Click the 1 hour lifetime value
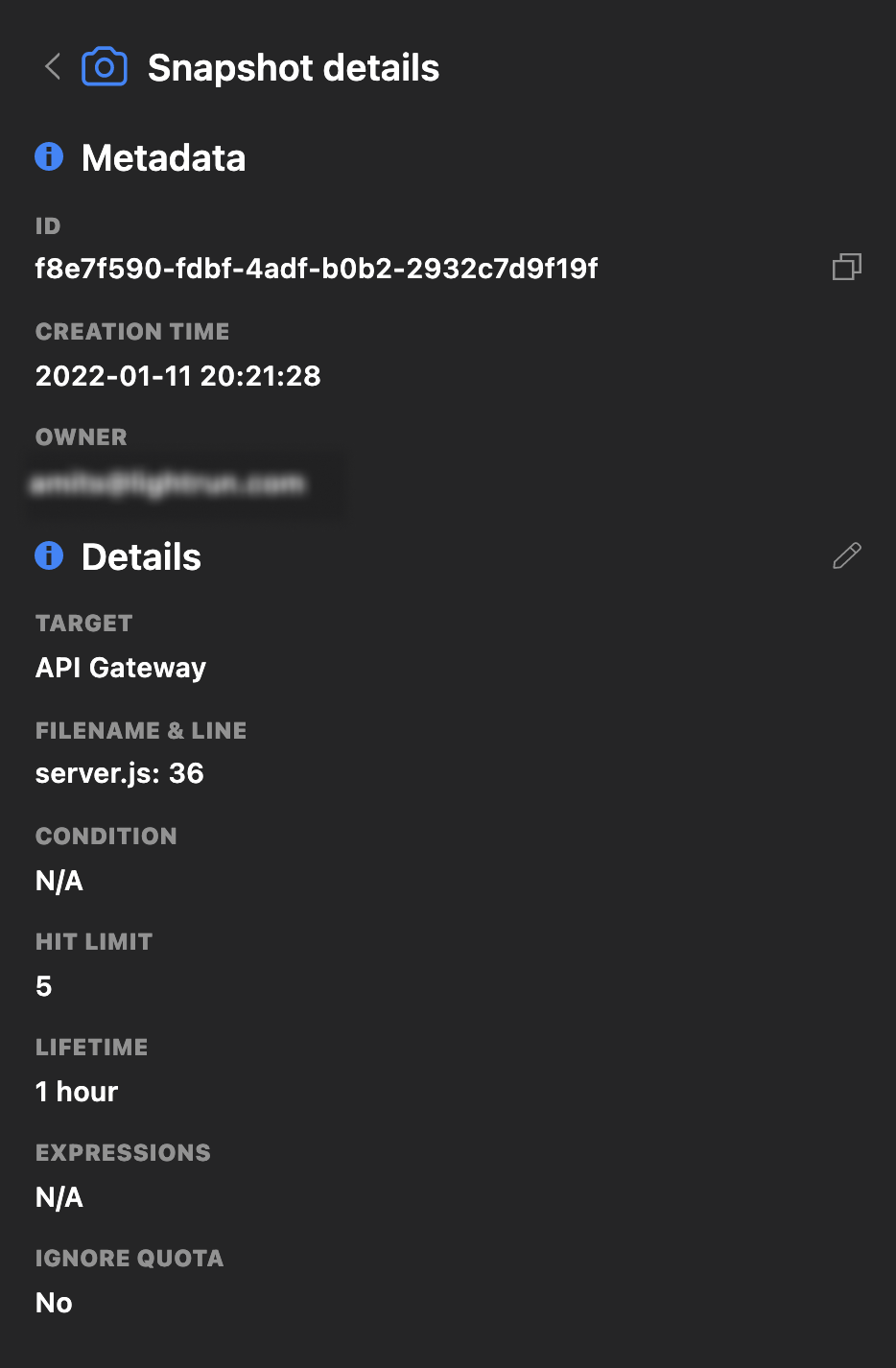Screen dimensions: 896x1368 click(77, 1092)
